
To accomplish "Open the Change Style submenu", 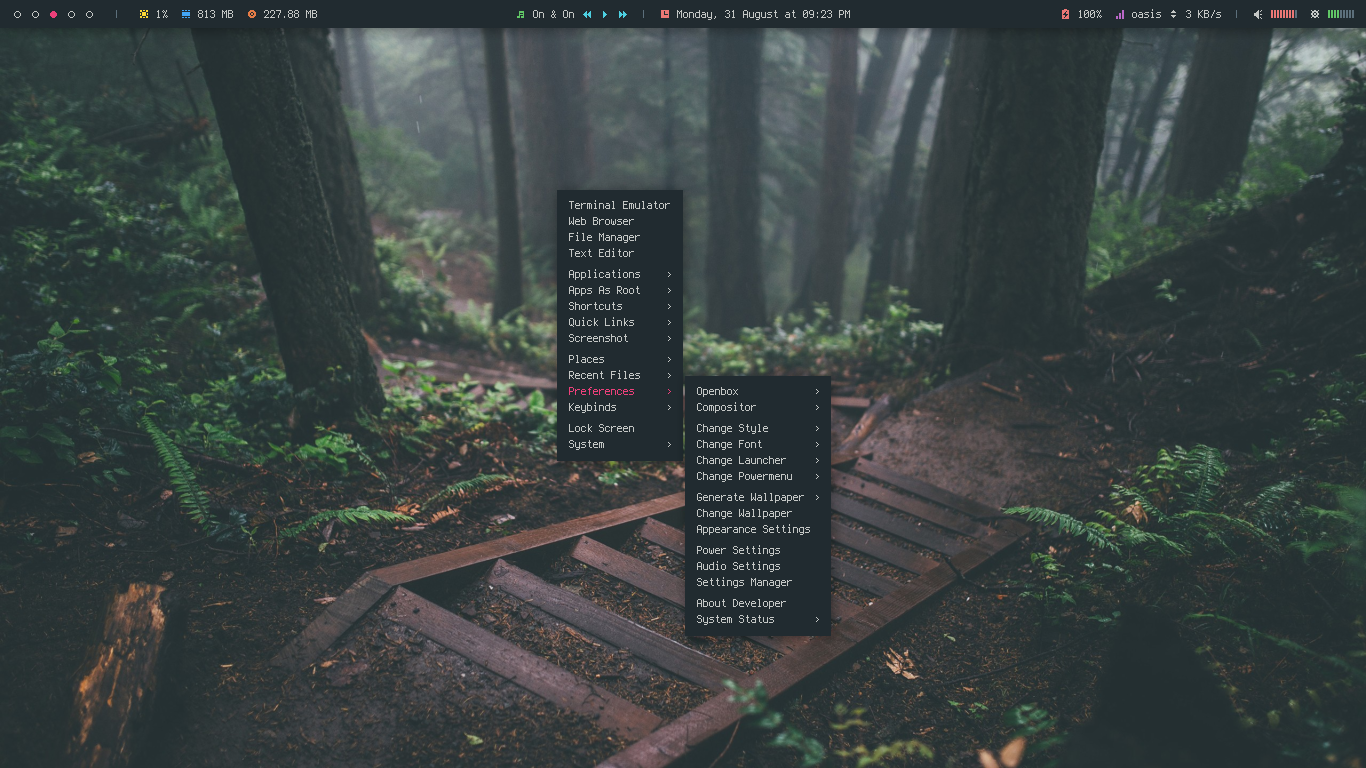I will click(x=758, y=428).
